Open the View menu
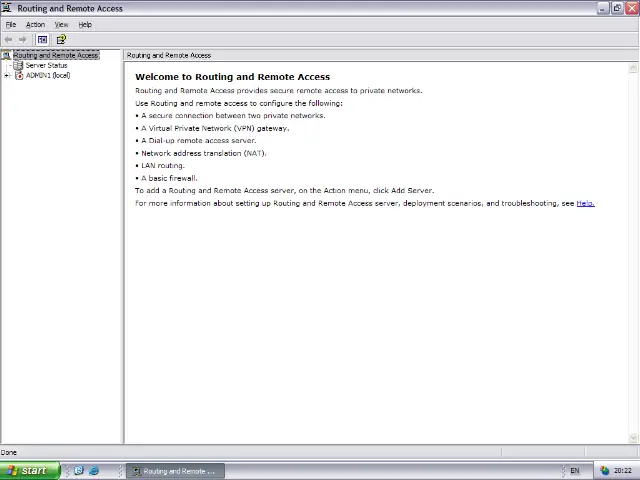This screenshot has width=640, height=480. 61,24
